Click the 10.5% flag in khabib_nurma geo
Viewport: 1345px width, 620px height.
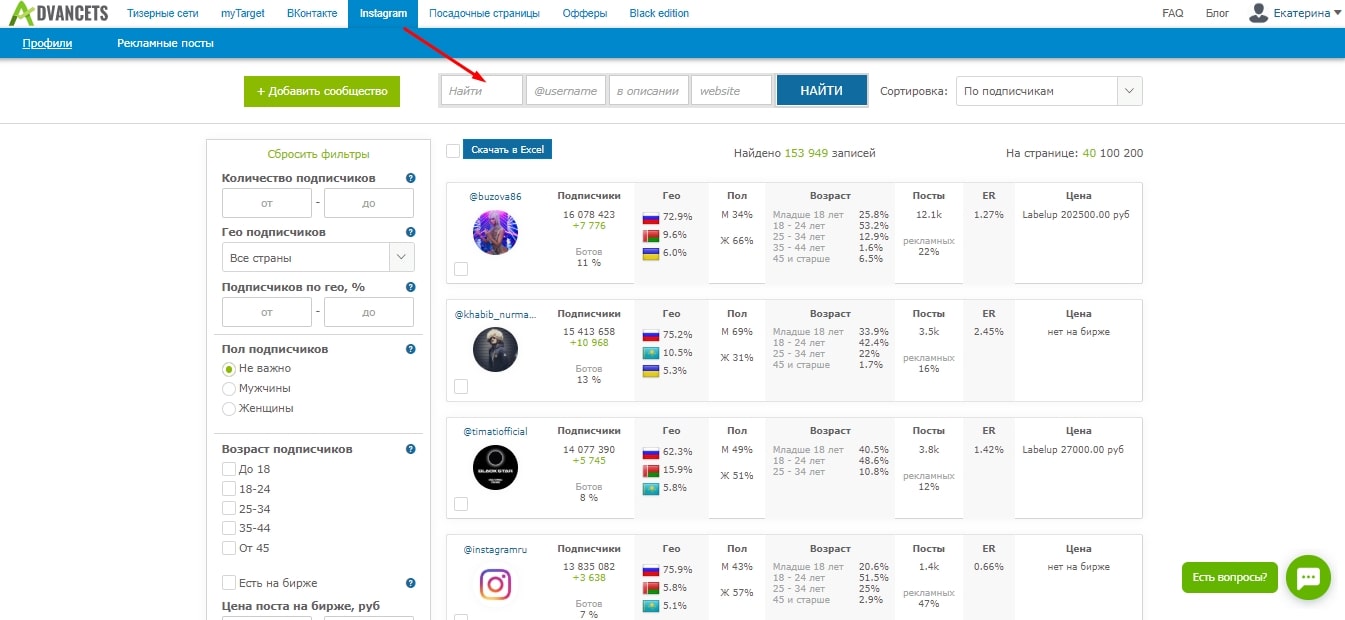pos(651,353)
